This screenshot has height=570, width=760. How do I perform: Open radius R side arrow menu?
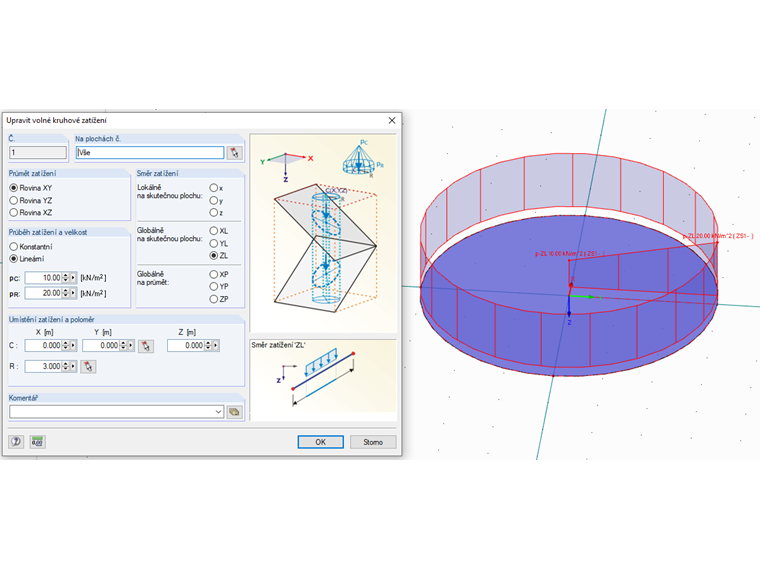click(73, 366)
